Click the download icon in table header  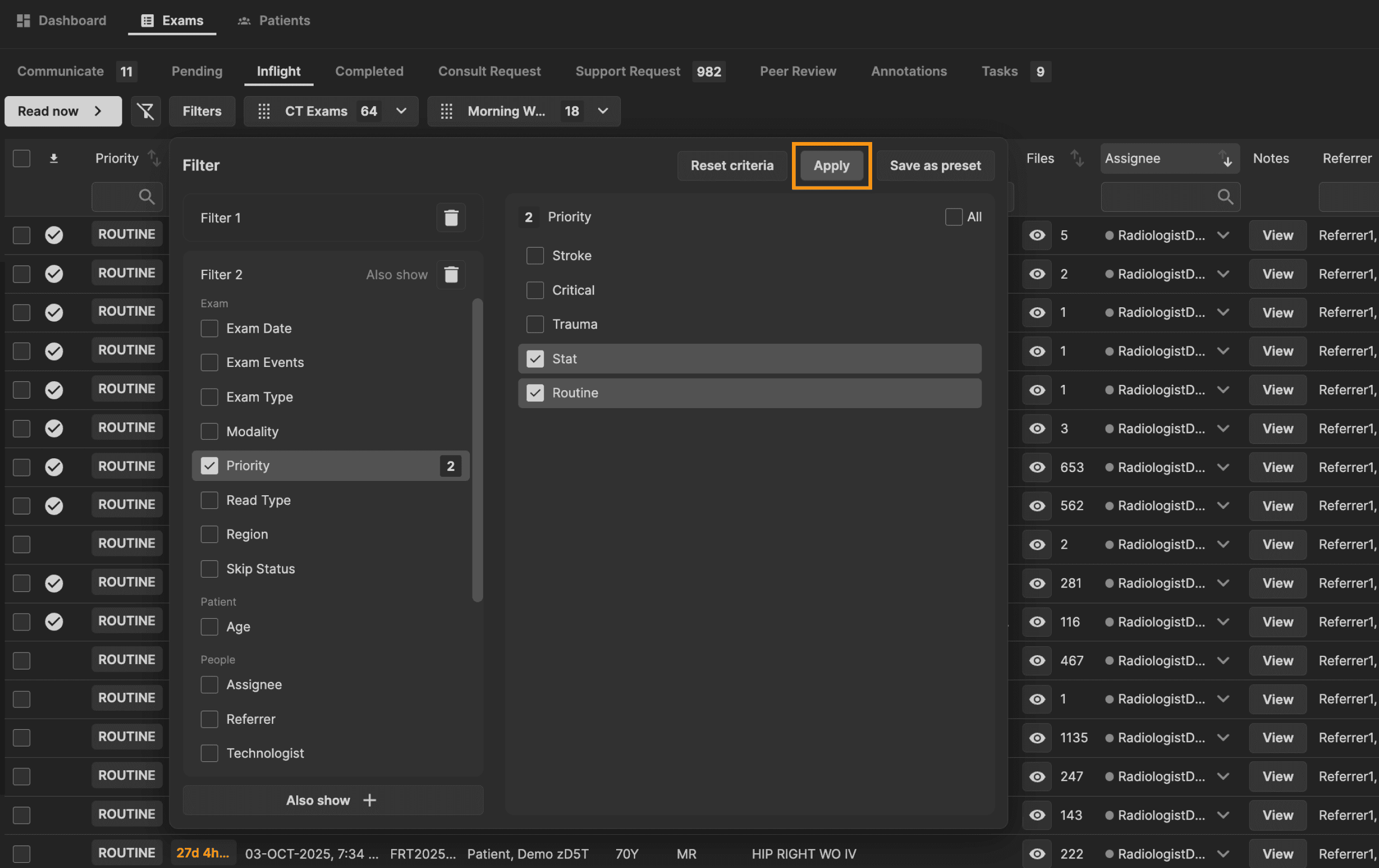click(x=54, y=158)
